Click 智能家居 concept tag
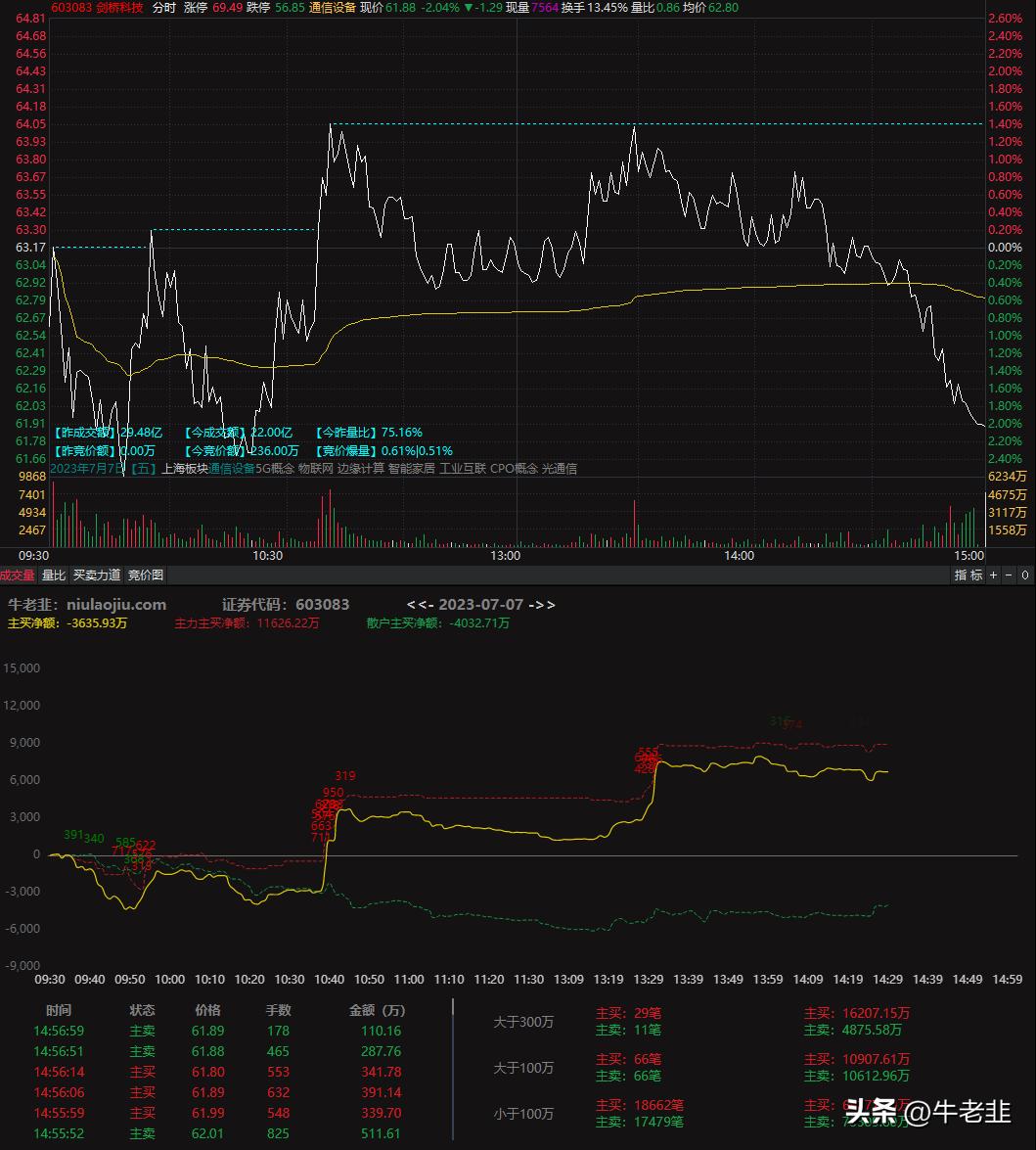 (411, 468)
